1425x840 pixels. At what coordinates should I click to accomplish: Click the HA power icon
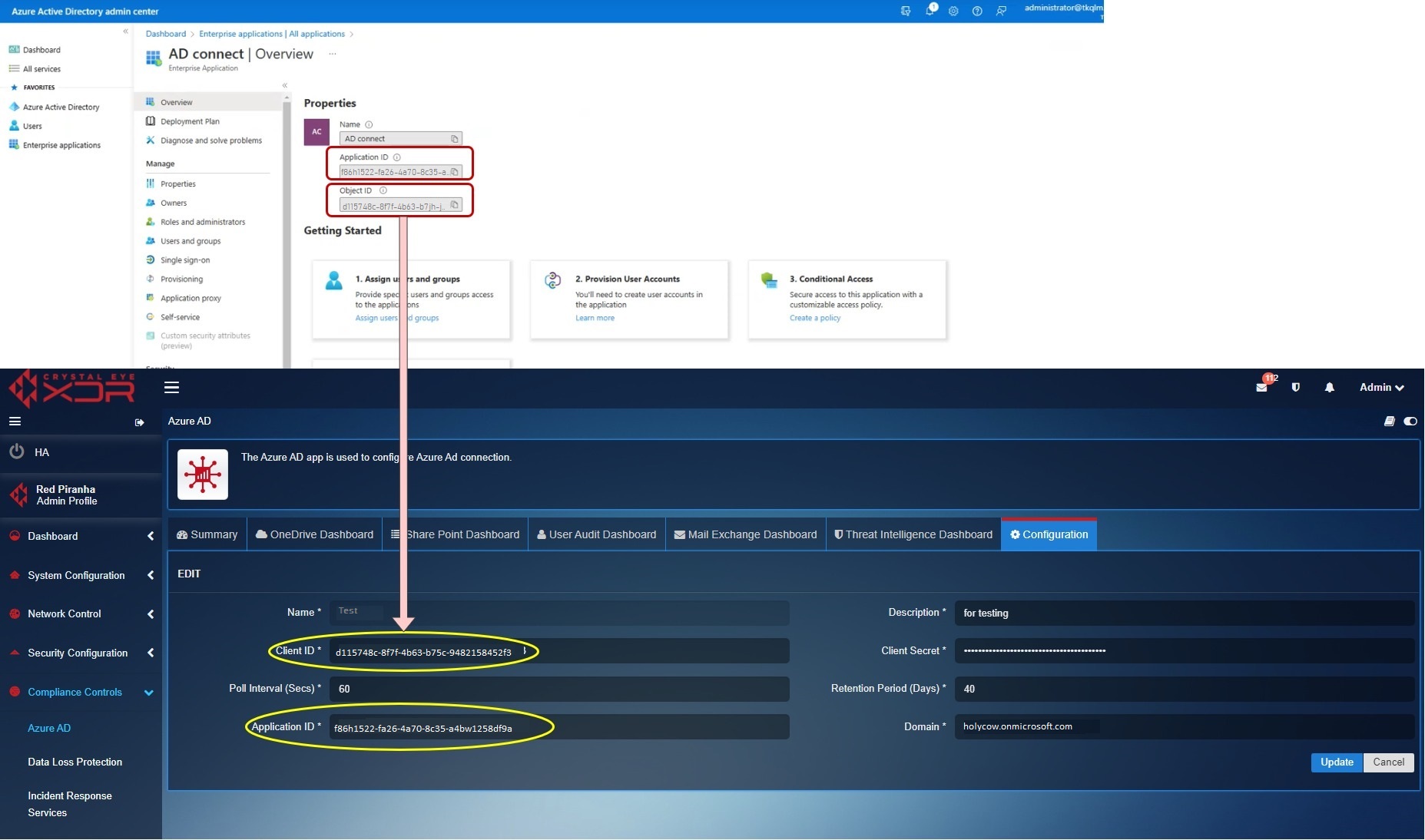tap(16, 451)
